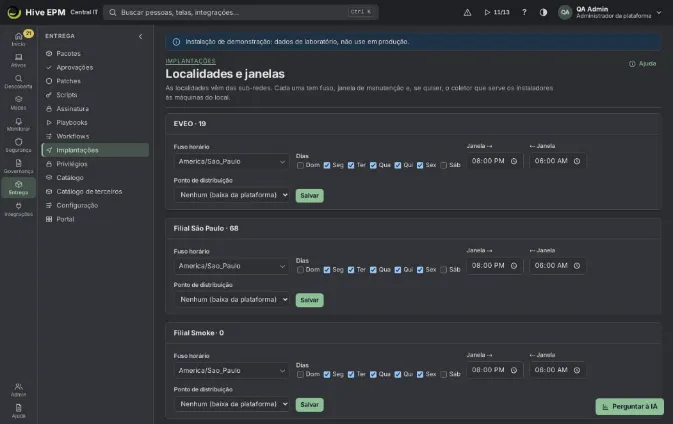The height and width of the screenshot is (424, 673).
Task: Uncheck Sex in Filial Smoke card
Action: [420, 374]
